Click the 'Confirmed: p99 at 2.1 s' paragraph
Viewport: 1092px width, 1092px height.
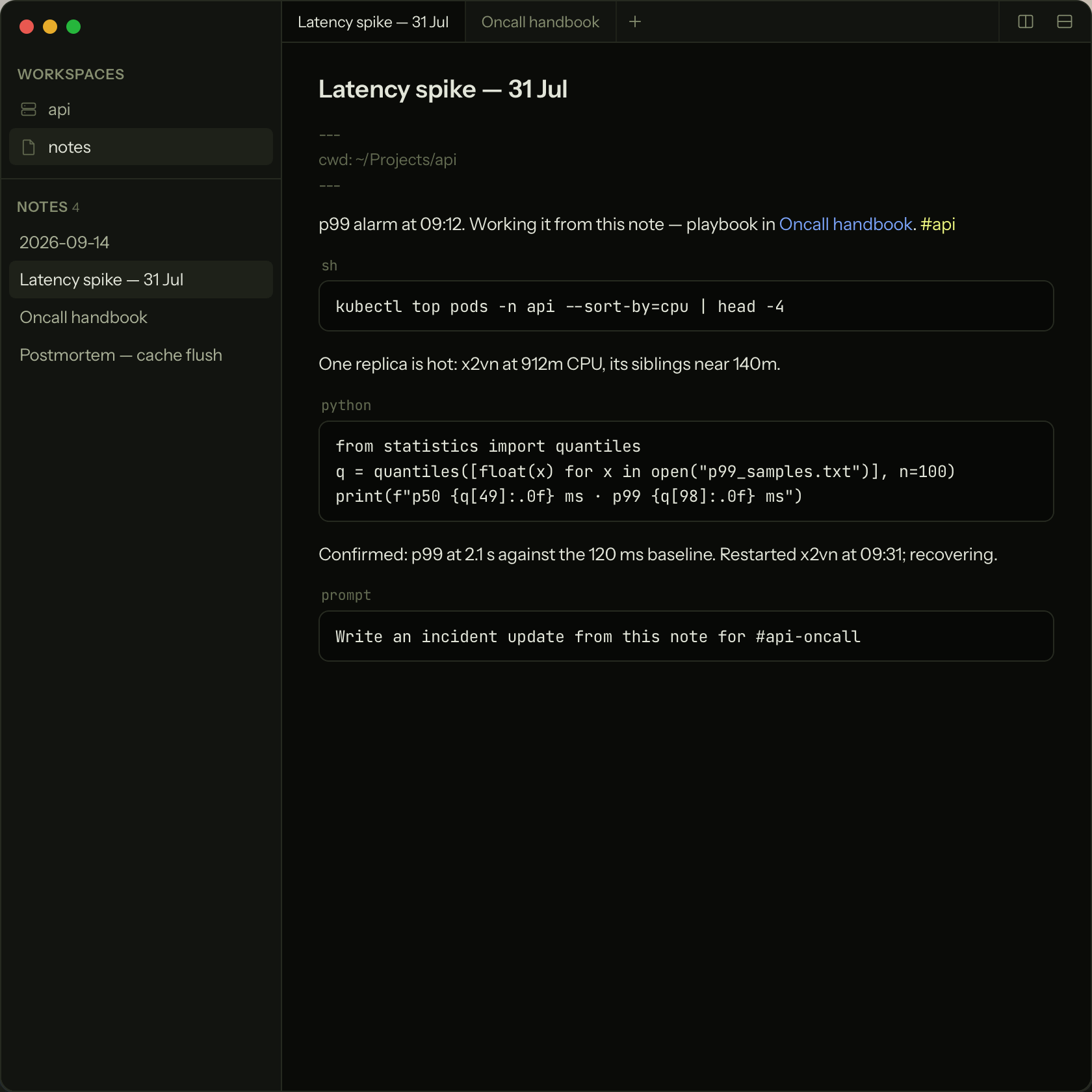658,554
